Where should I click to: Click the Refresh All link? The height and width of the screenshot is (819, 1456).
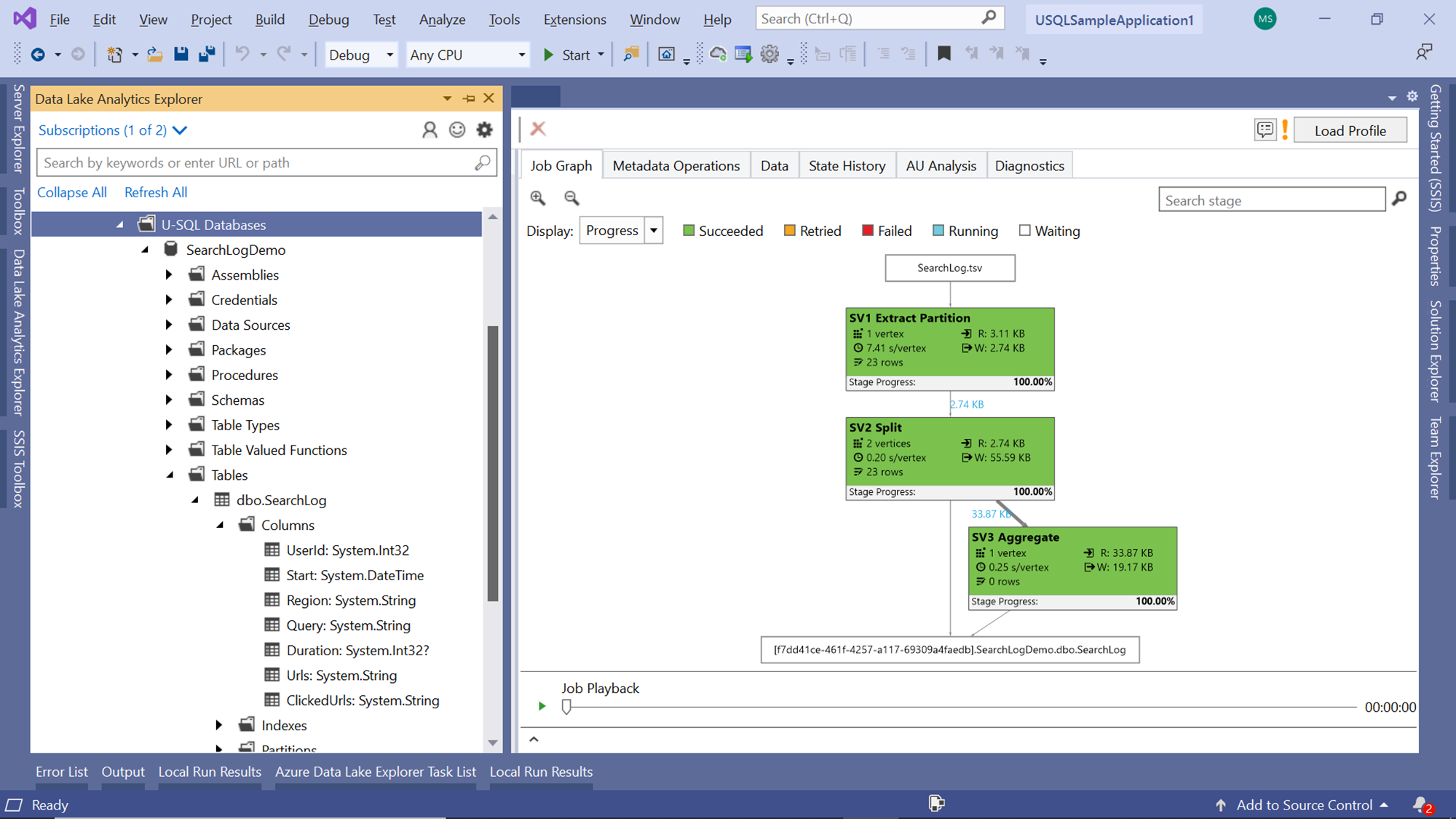(156, 192)
